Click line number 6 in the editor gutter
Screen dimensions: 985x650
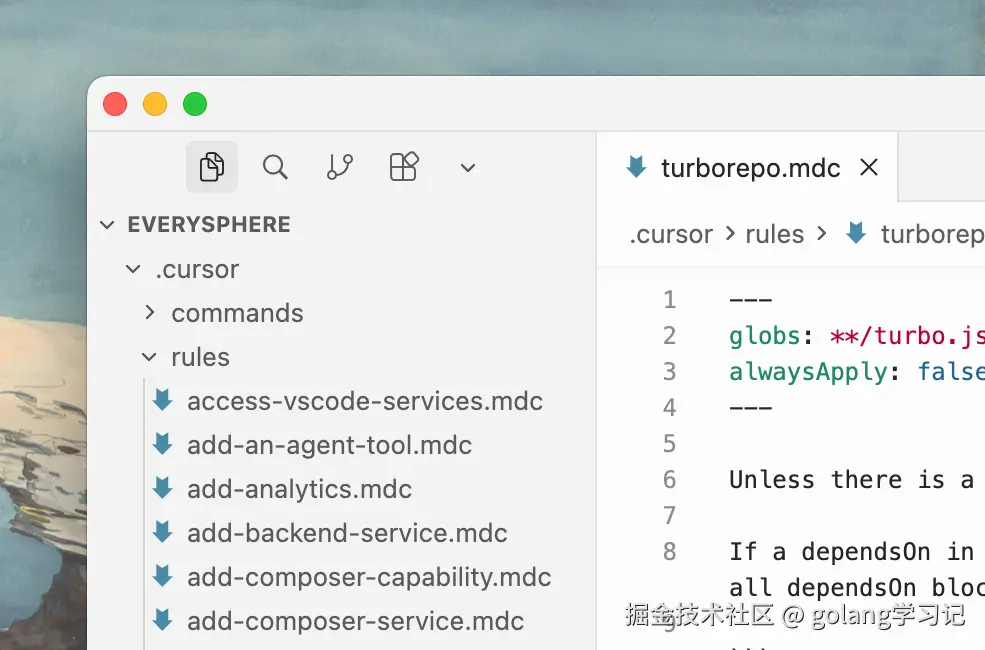[669, 480]
